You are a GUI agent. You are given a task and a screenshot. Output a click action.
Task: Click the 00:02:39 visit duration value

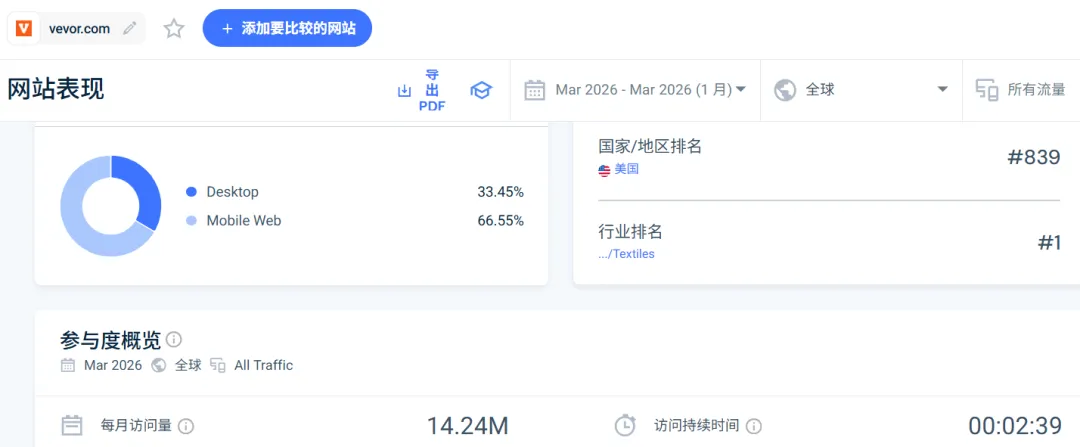click(1015, 426)
